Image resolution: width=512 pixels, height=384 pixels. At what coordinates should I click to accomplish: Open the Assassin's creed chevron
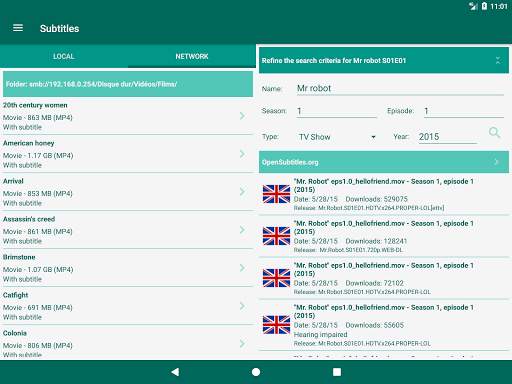click(x=242, y=230)
